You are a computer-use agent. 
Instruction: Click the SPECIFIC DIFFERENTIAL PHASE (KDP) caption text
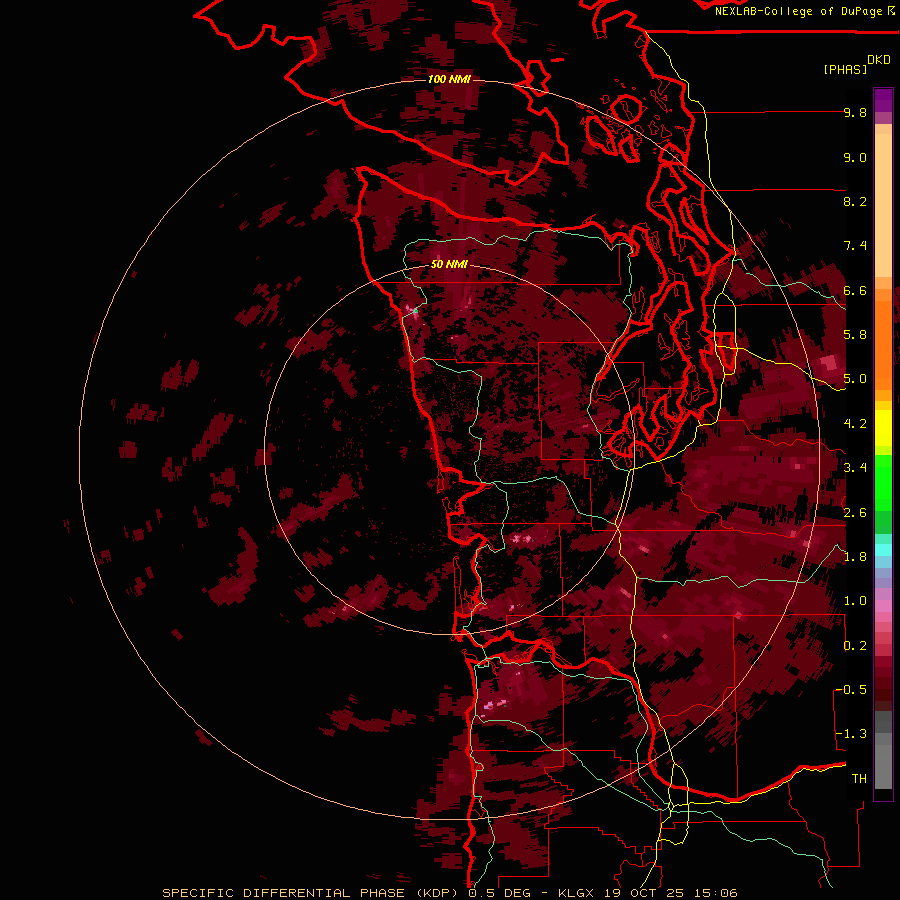coord(312,893)
